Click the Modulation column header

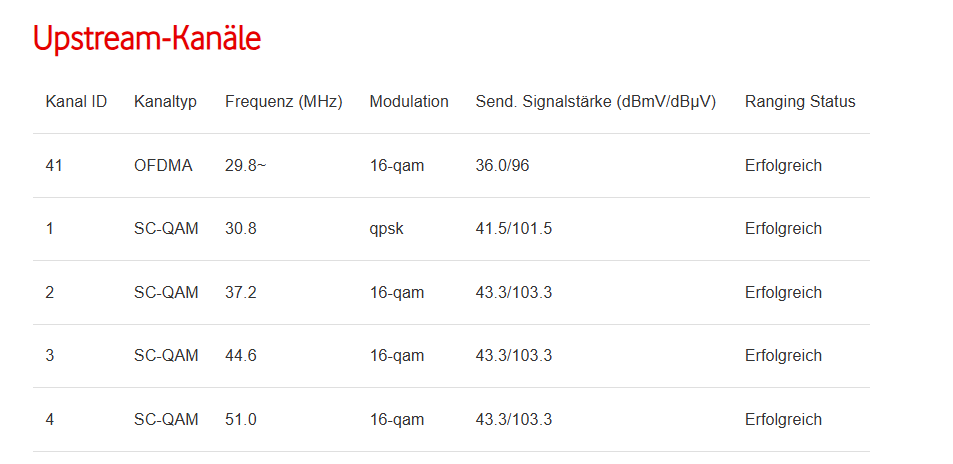click(409, 102)
